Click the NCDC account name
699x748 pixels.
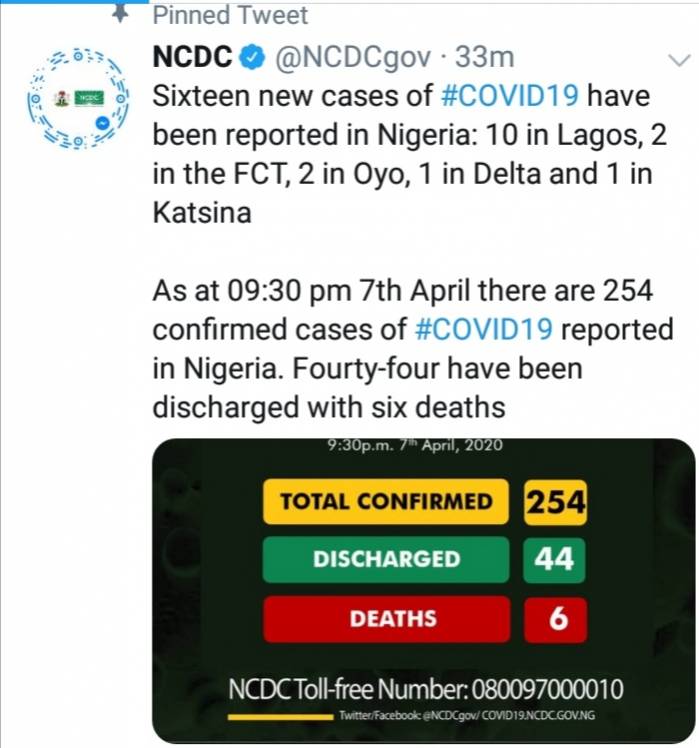point(192,57)
